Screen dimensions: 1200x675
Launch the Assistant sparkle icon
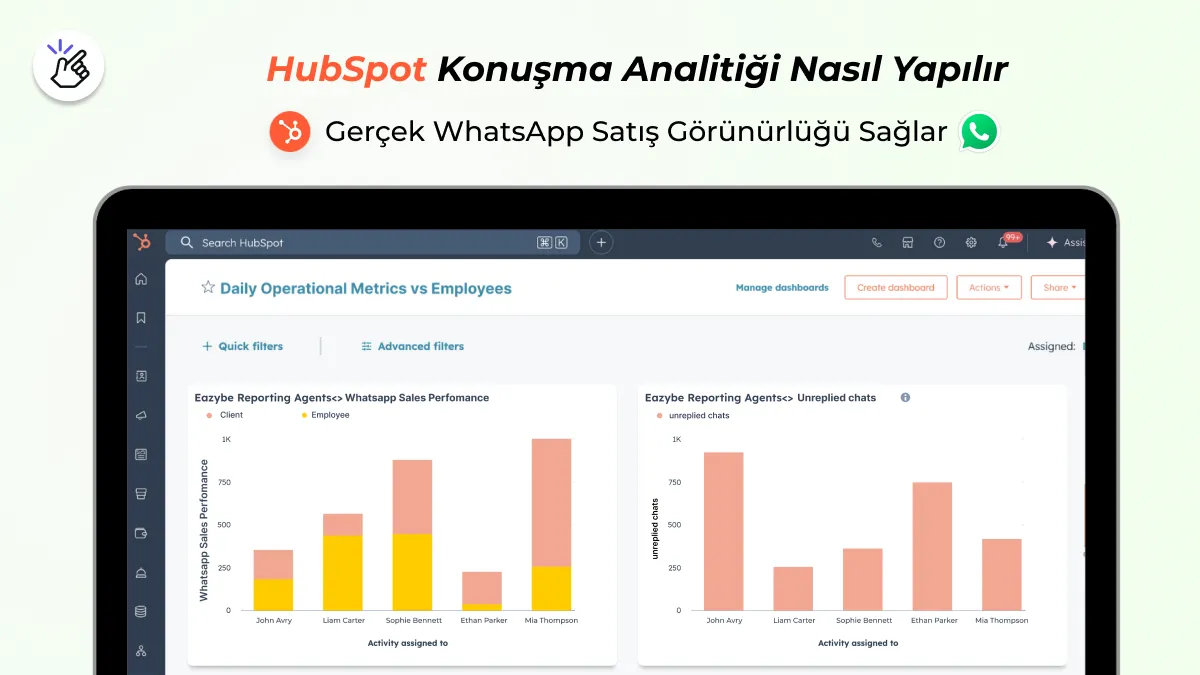pos(1052,242)
